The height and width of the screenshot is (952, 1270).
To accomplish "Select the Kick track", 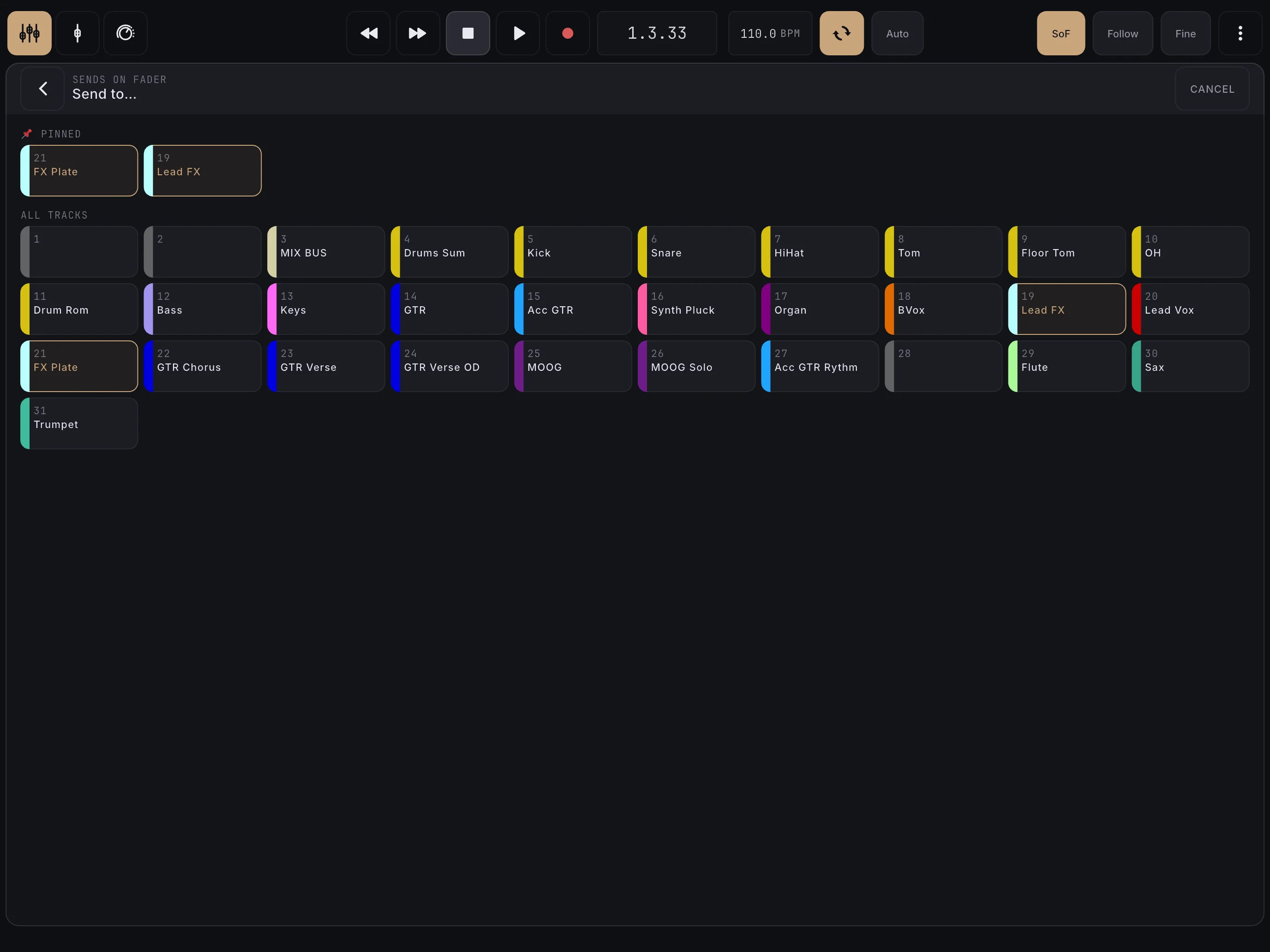I will tap(573, 252).
